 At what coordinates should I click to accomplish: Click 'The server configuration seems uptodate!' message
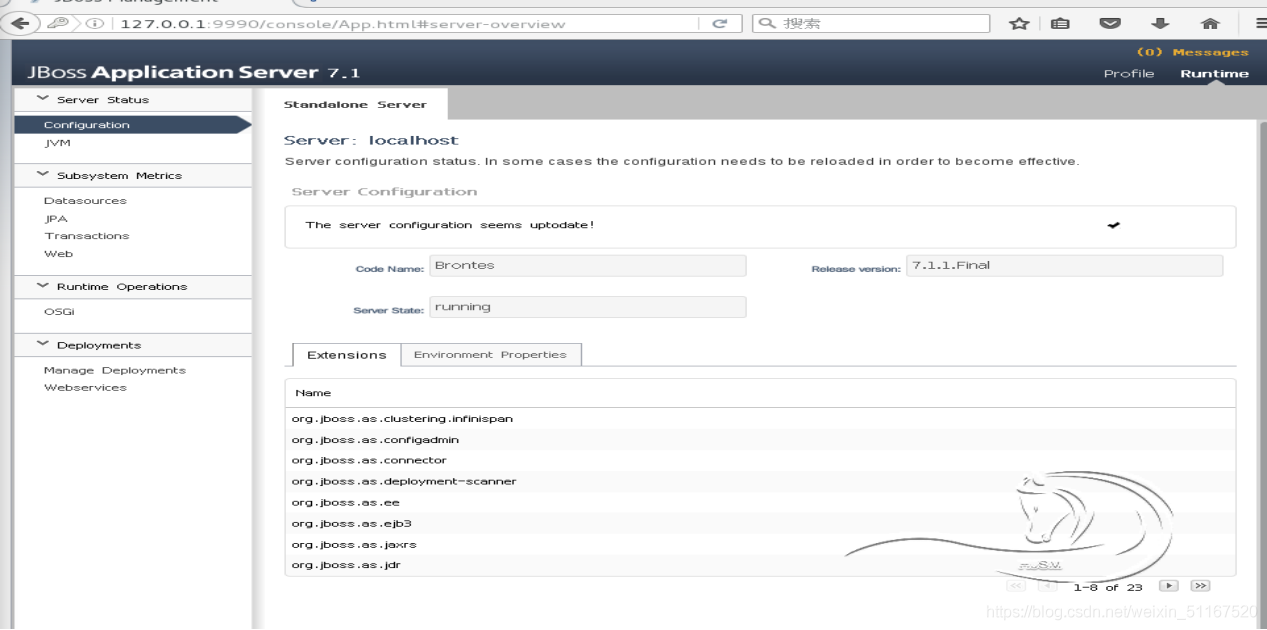point(450,225)
